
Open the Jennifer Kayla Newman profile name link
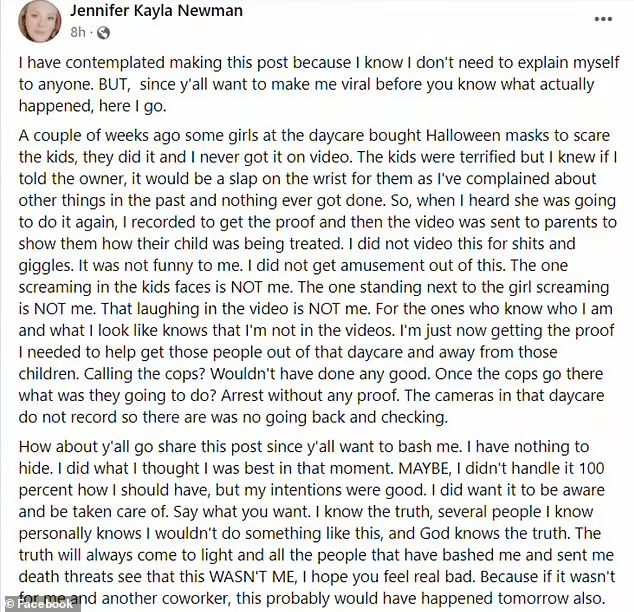[x=156, y=11]
